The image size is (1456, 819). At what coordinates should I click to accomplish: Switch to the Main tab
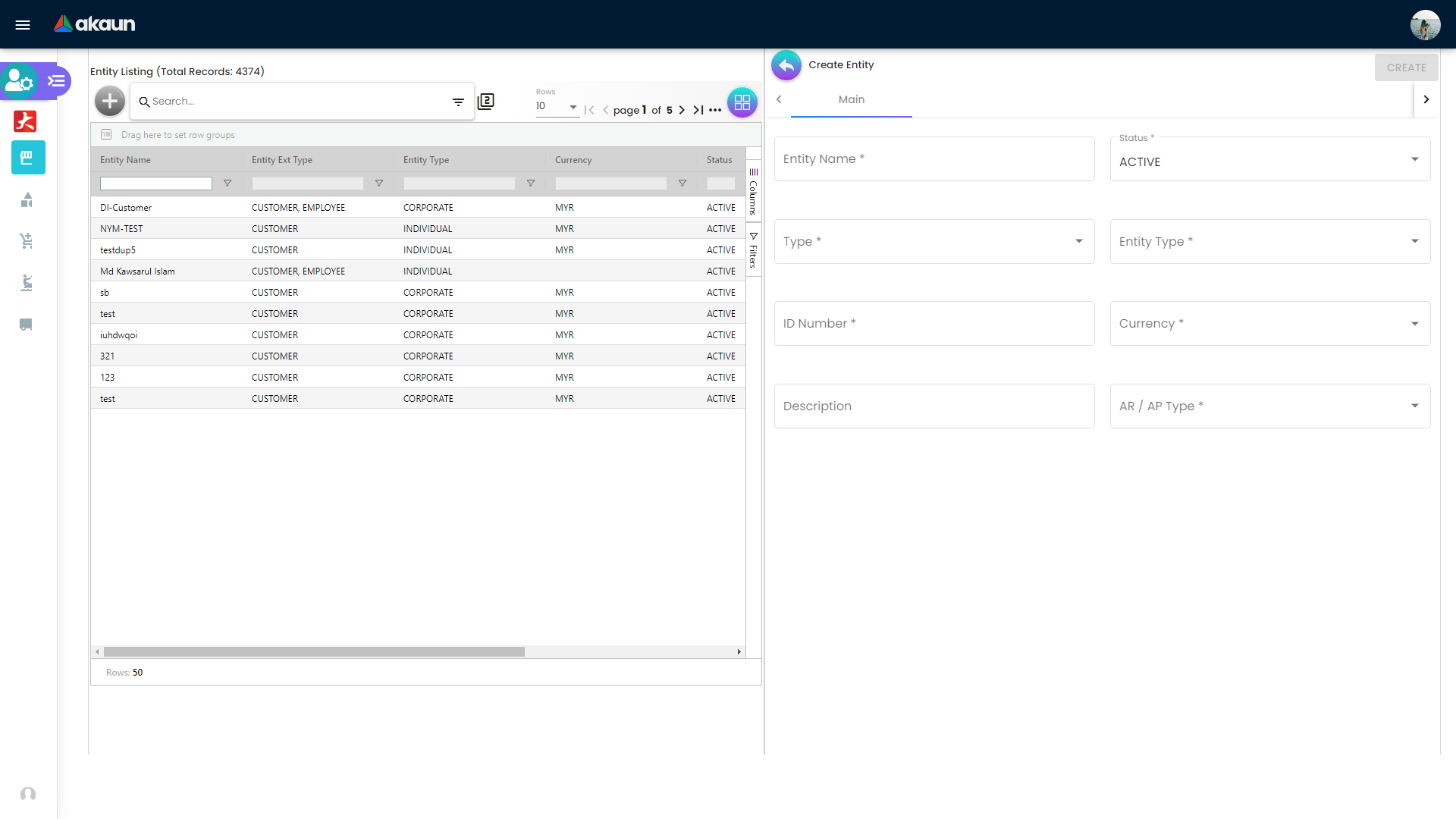click(851, 99)
